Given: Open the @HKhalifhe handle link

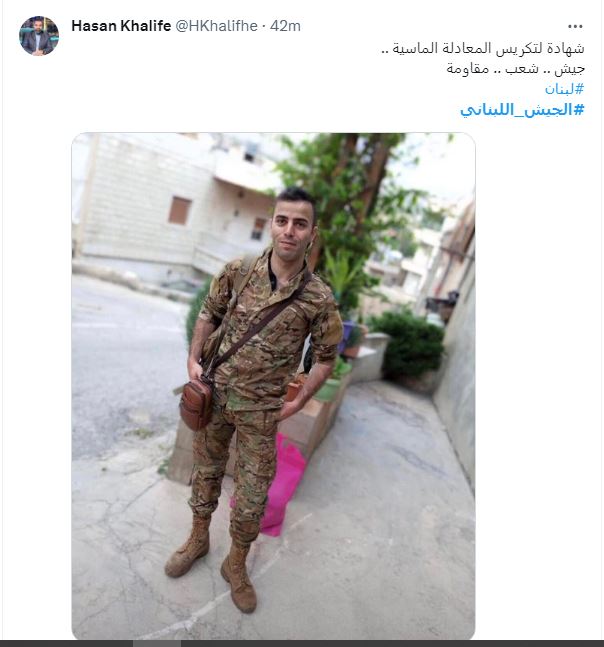Looking at the screenshot, I should (217, 26).
